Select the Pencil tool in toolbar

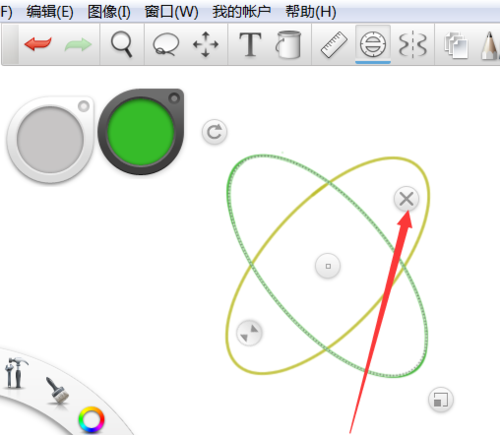click(489, 46)
